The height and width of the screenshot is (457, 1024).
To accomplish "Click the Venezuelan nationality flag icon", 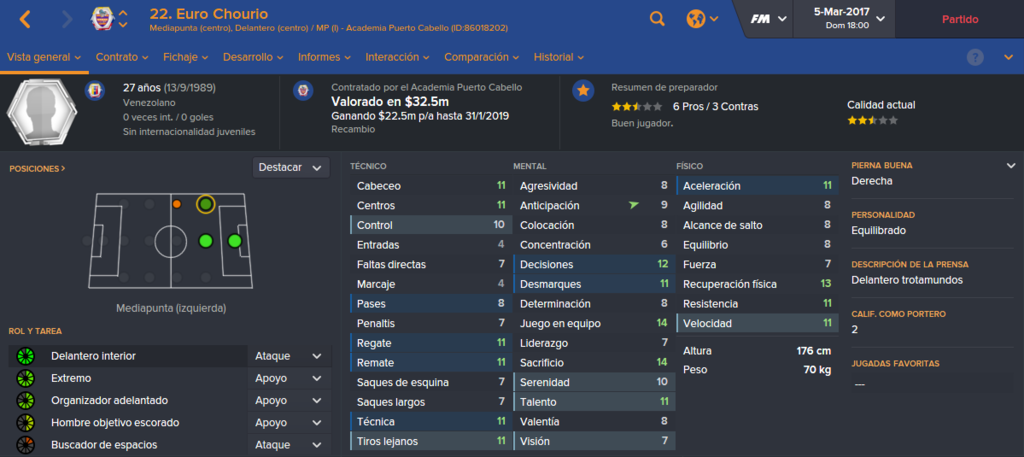I will coord(95,91).
